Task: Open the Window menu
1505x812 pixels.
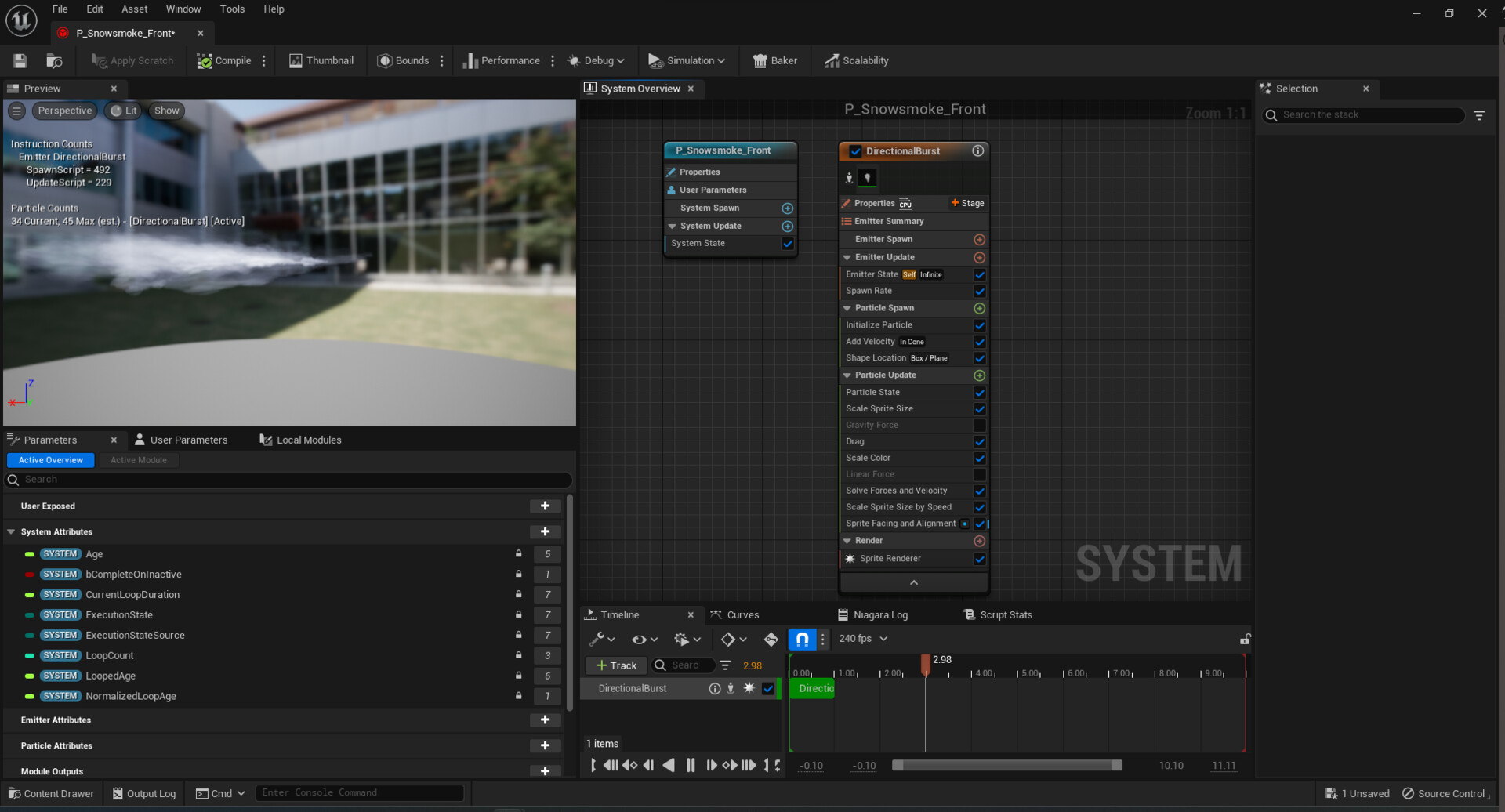Action: (x=183, y=9)
